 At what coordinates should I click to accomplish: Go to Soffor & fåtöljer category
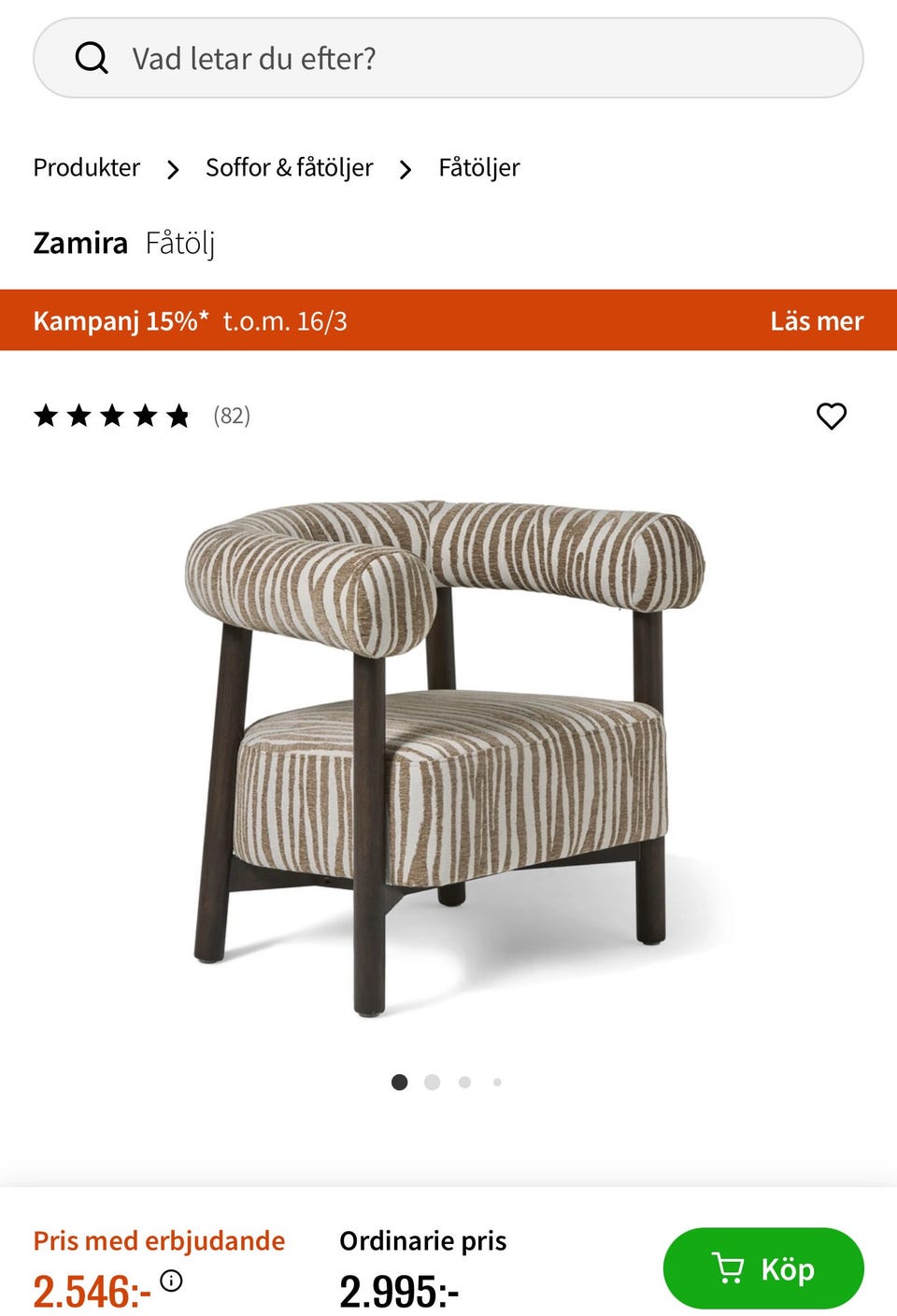[x=289, y=167]
